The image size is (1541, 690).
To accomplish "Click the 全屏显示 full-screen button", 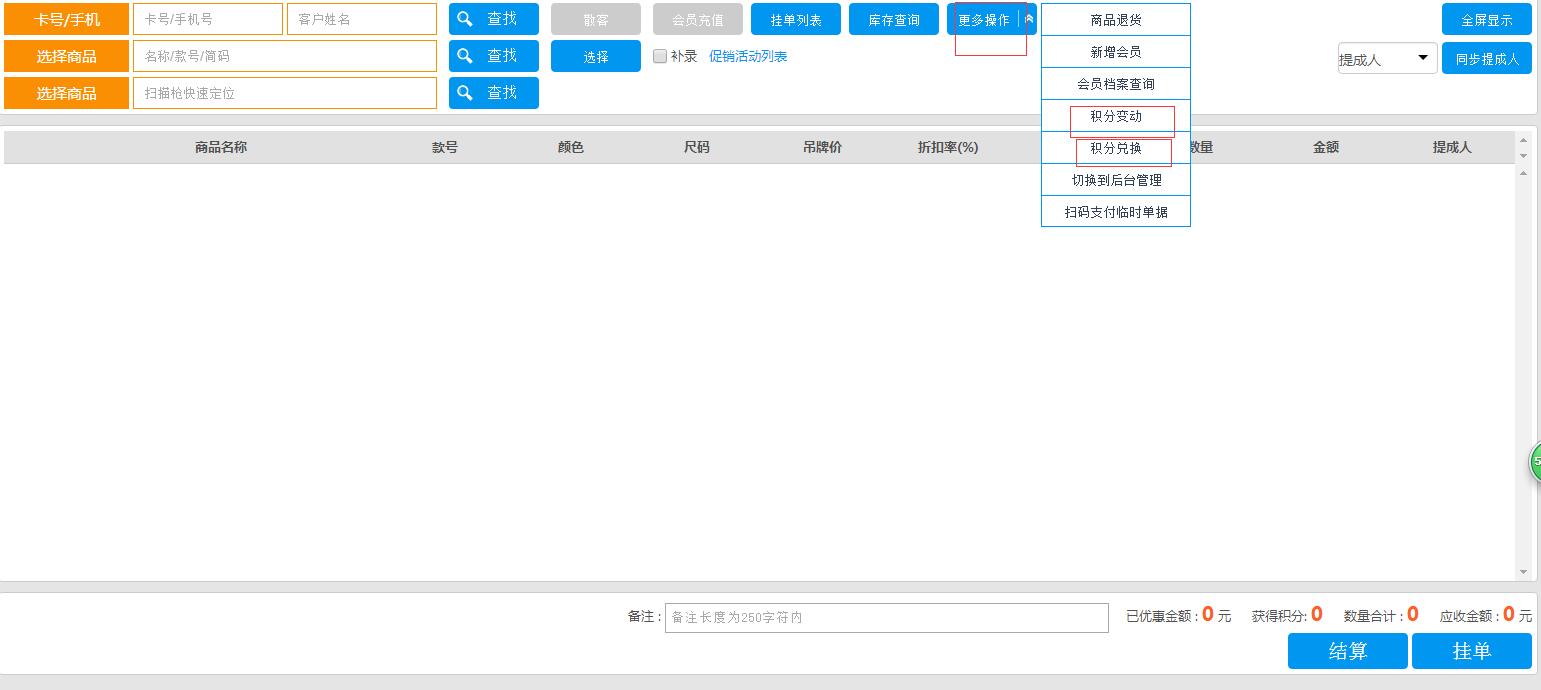I will [1486, 18].
